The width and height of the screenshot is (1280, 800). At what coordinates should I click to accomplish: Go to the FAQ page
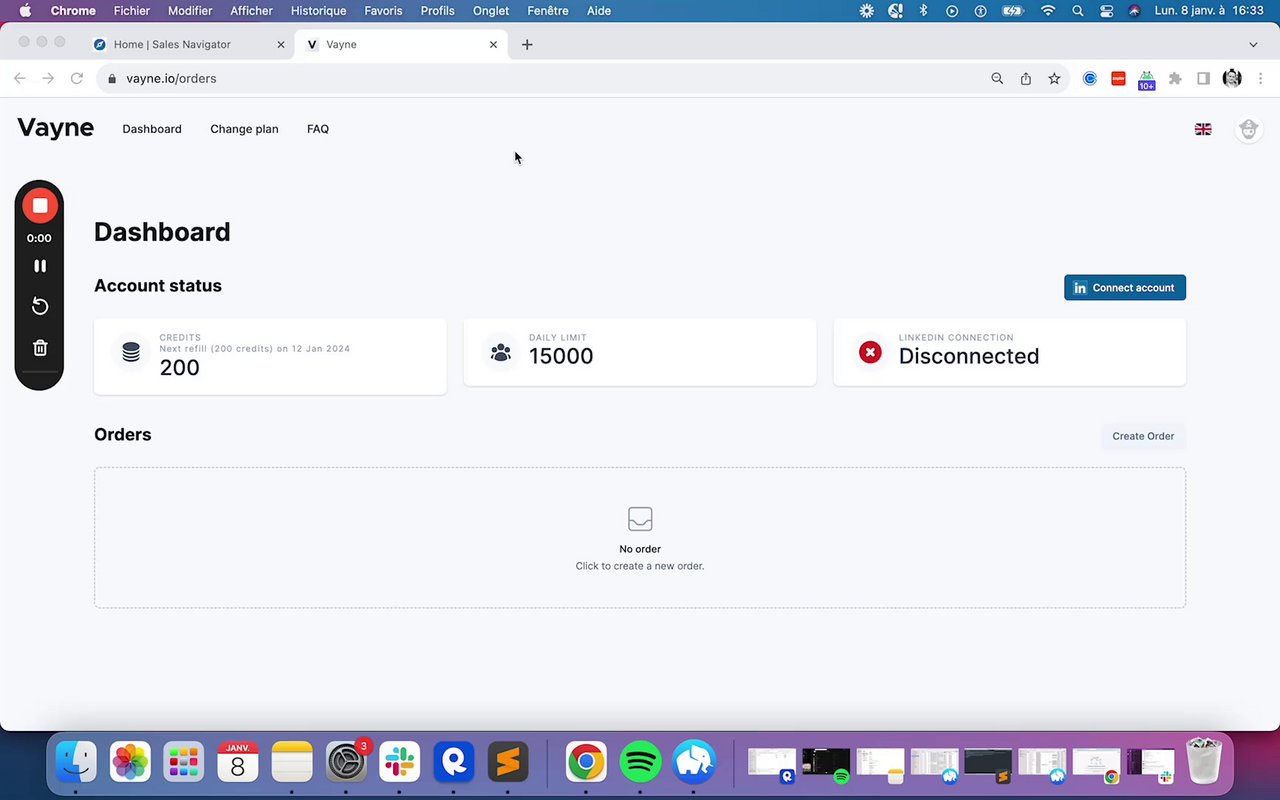point(318,129)
